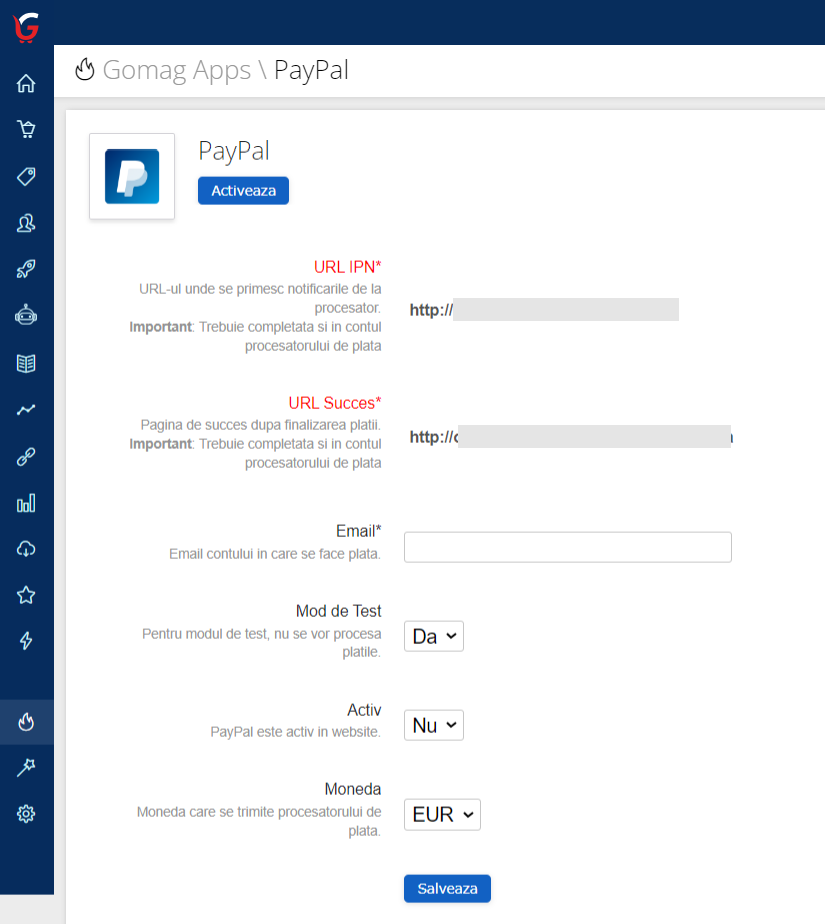Open the cloud import icon
This screenshot has height=924, width=825.
[26, 548]
